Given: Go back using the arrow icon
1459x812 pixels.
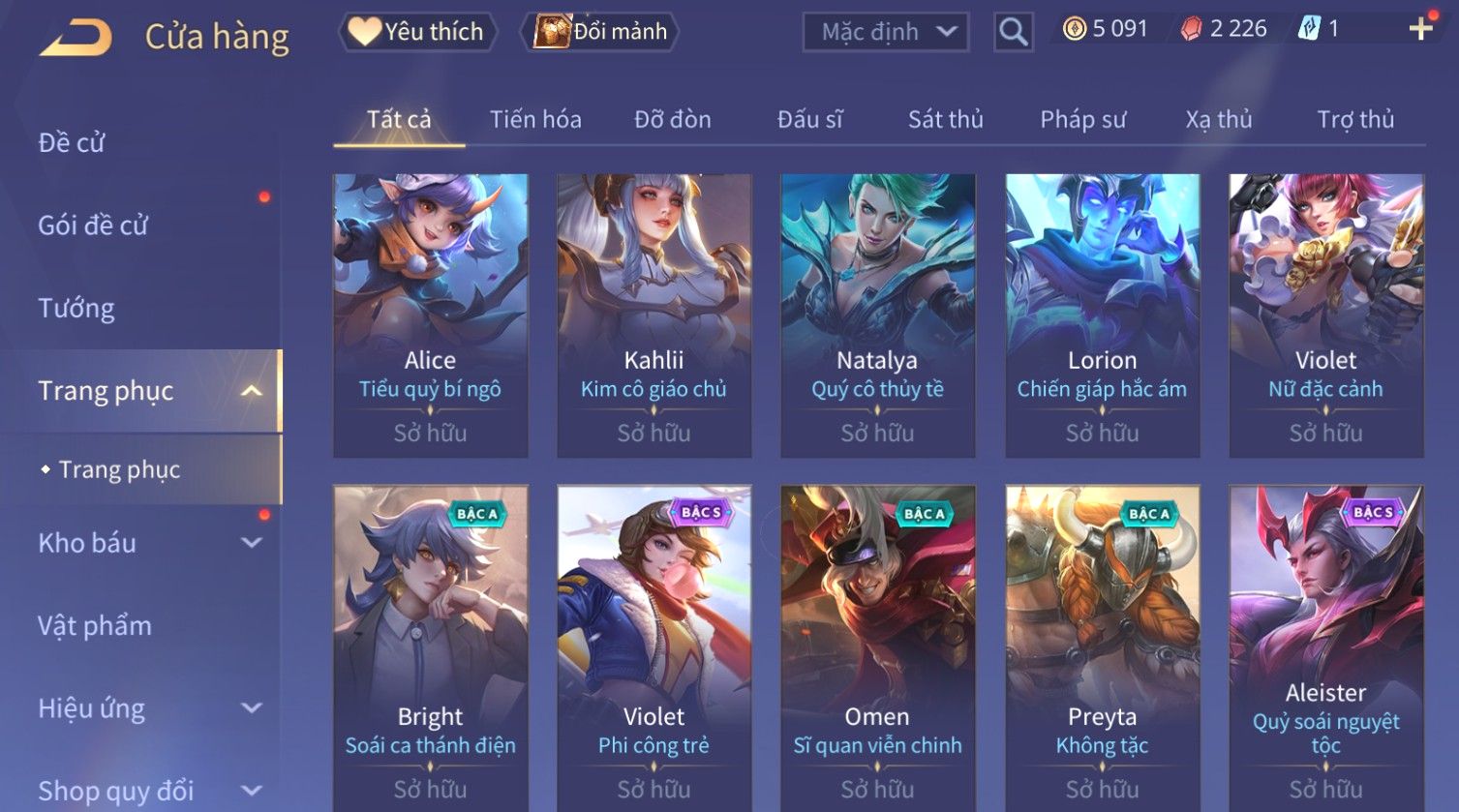Looking at the screenshot, I should point(76,37).
